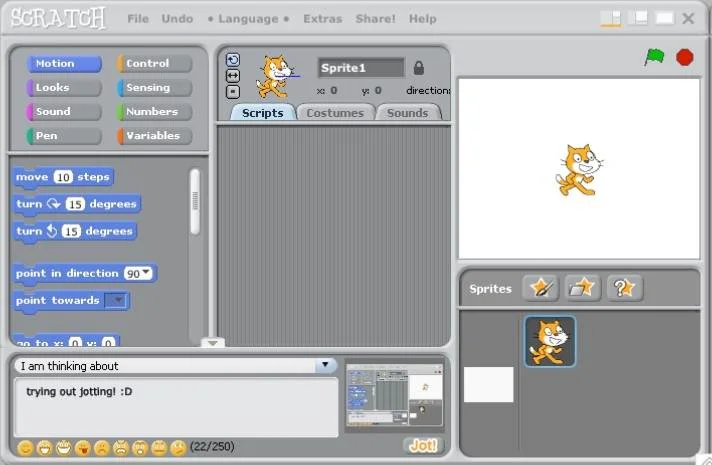This screenshot has height=465, width=712.
Task: Select the 'don't rotate' rotation style button
Action: 233,92
